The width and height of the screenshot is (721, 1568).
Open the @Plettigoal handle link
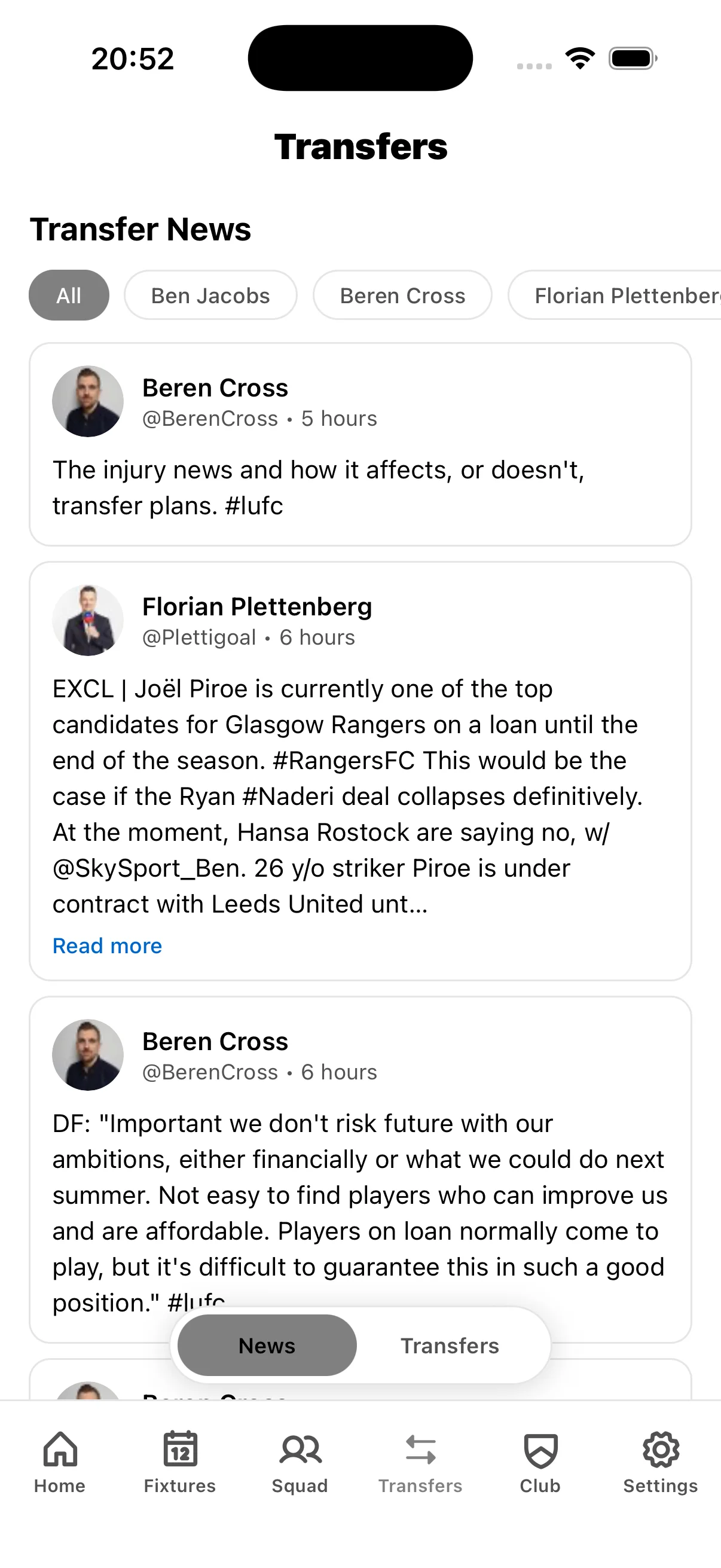point(199,637)
